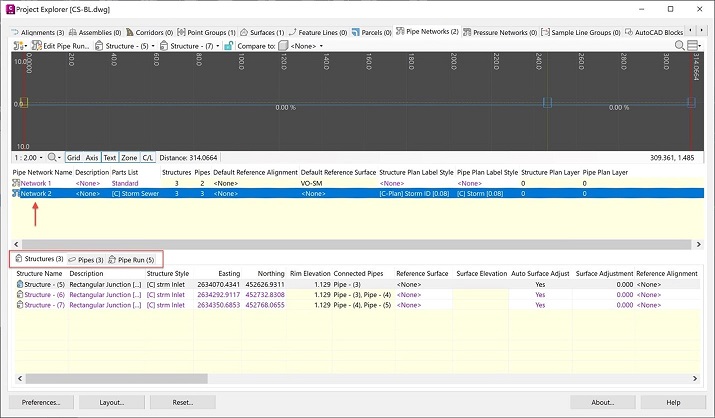Viewport: 715px width, 418px height.
Task: Click the first pipe network toolbar icon
Action: point(17,45)
